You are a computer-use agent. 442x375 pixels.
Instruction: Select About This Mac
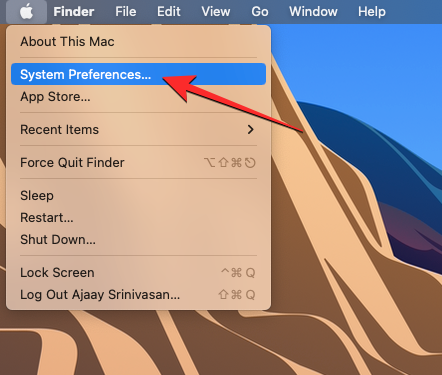[138, 42]
